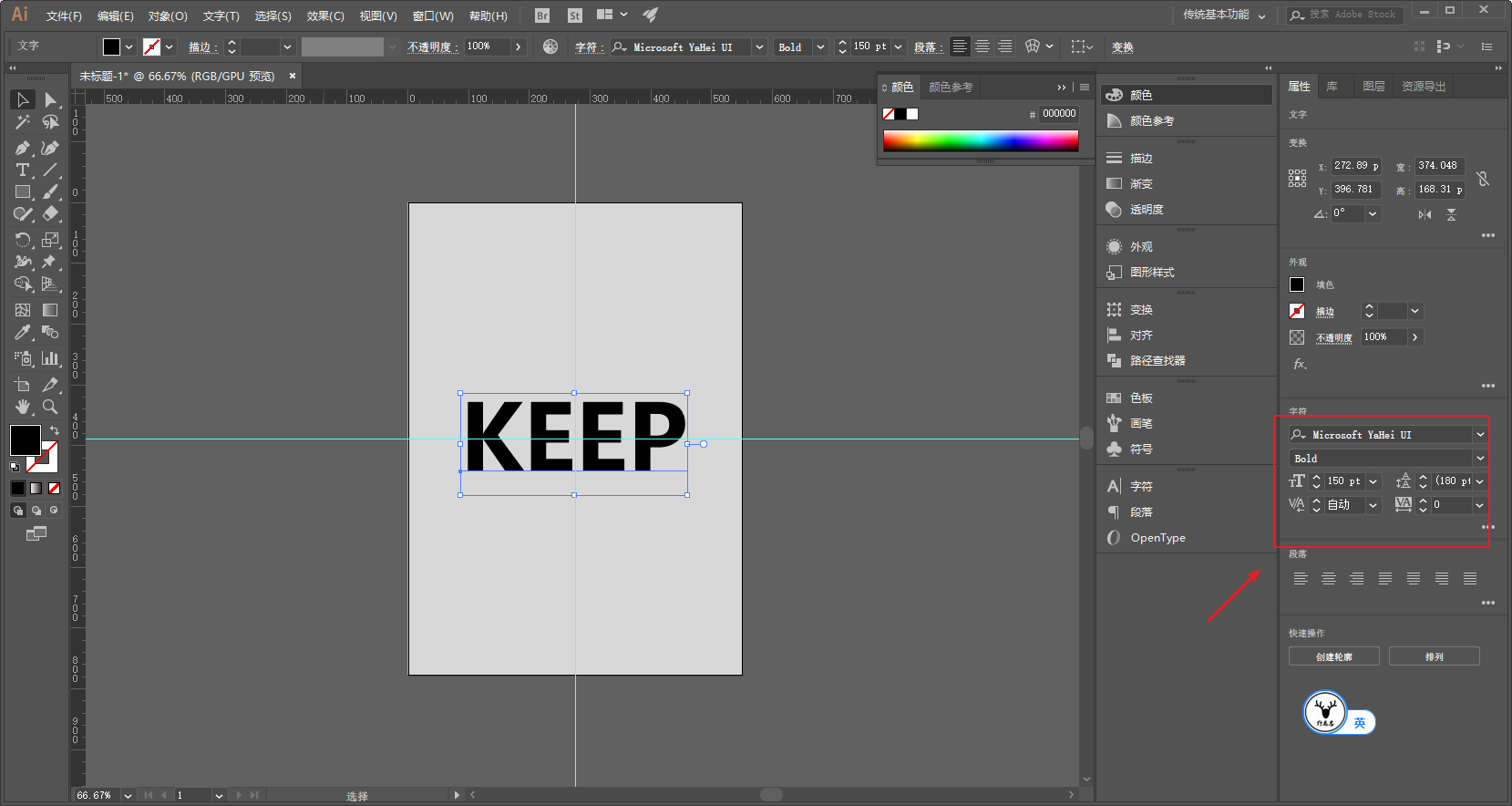This screenshot has height=806, width=1512.
Task: Open the 窗口(W) menu
Action: coord(433,16)
